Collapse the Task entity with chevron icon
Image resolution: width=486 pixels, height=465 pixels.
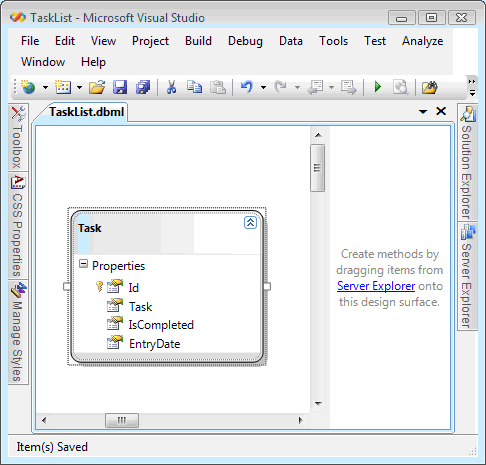[250, 222]
